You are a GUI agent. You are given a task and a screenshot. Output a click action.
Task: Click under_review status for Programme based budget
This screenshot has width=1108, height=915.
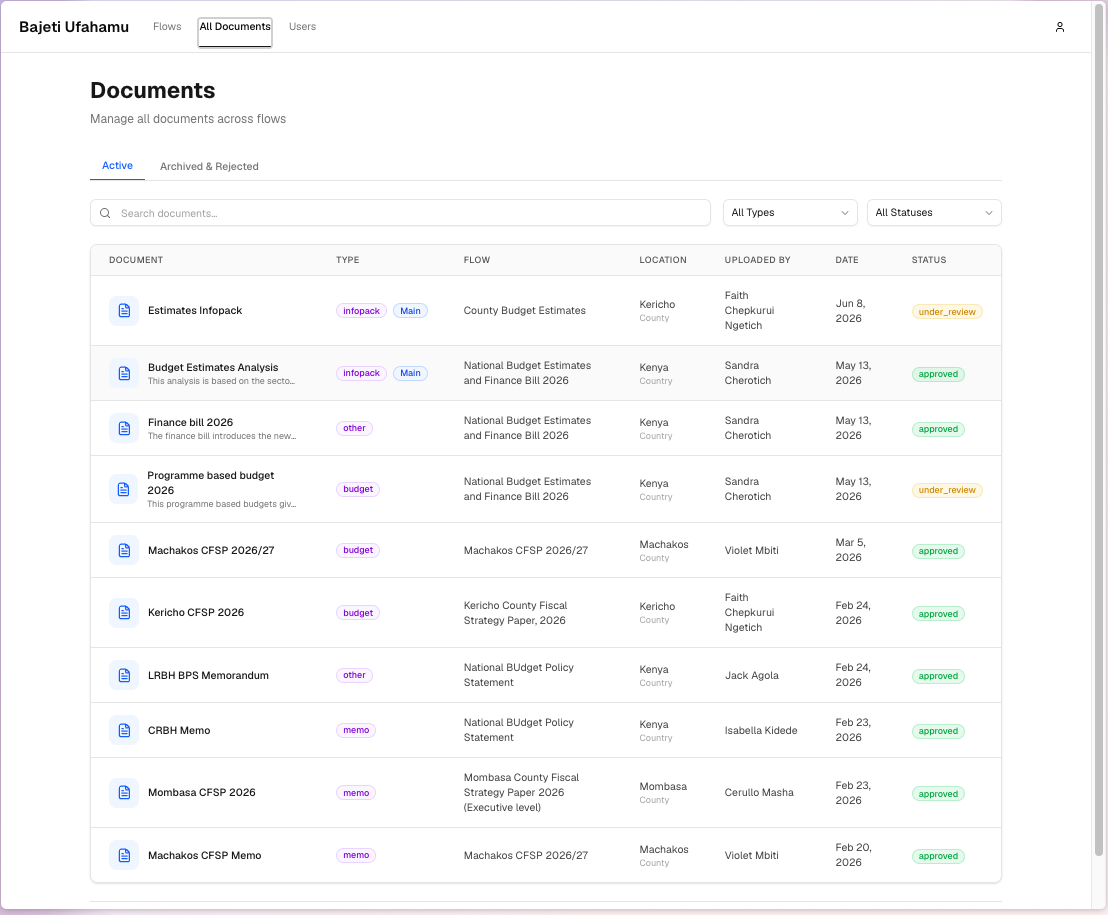[947, 490]
